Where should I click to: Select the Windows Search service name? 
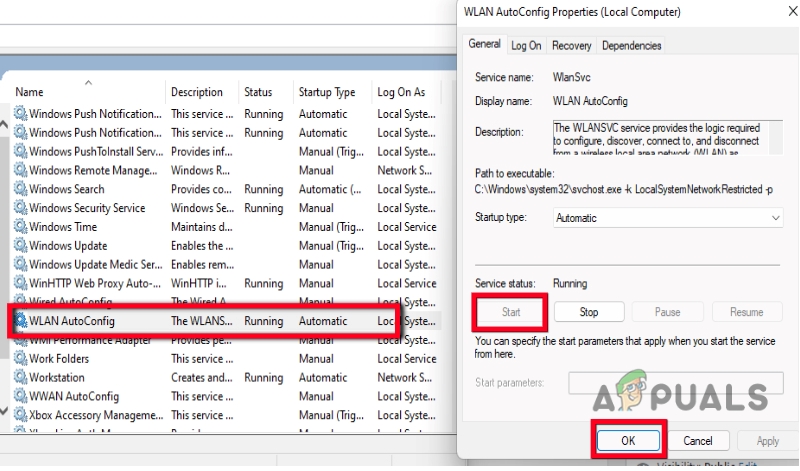[66, 189]
